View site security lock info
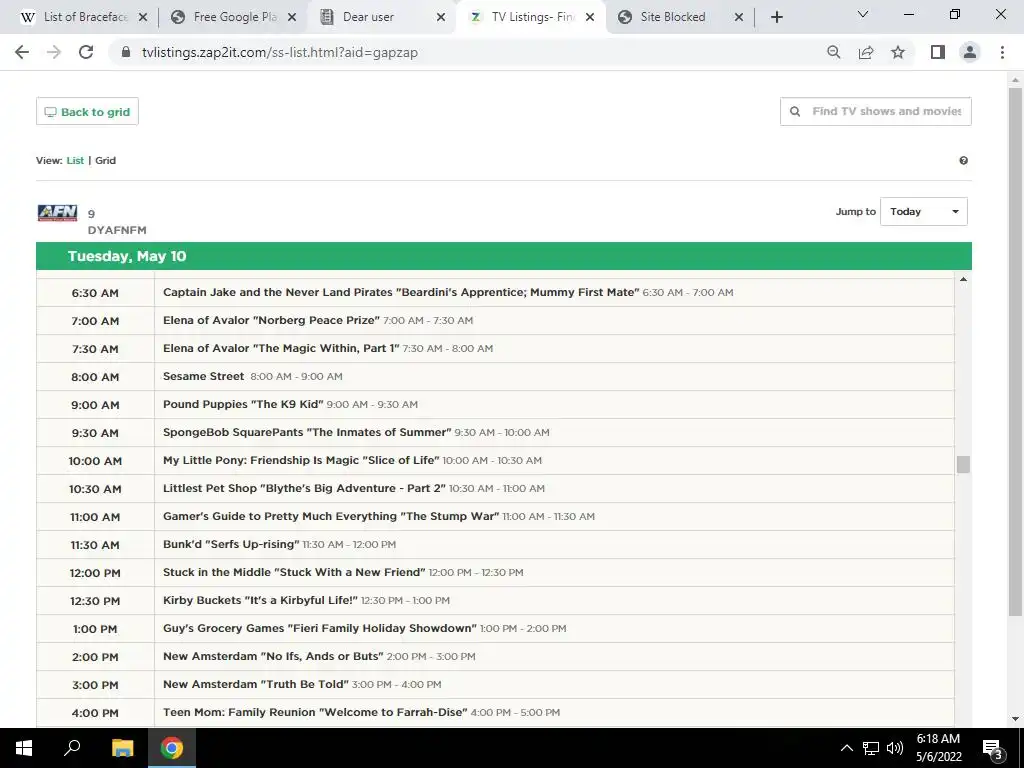This screenshot has width=1024, height=768. pos(126,52)
